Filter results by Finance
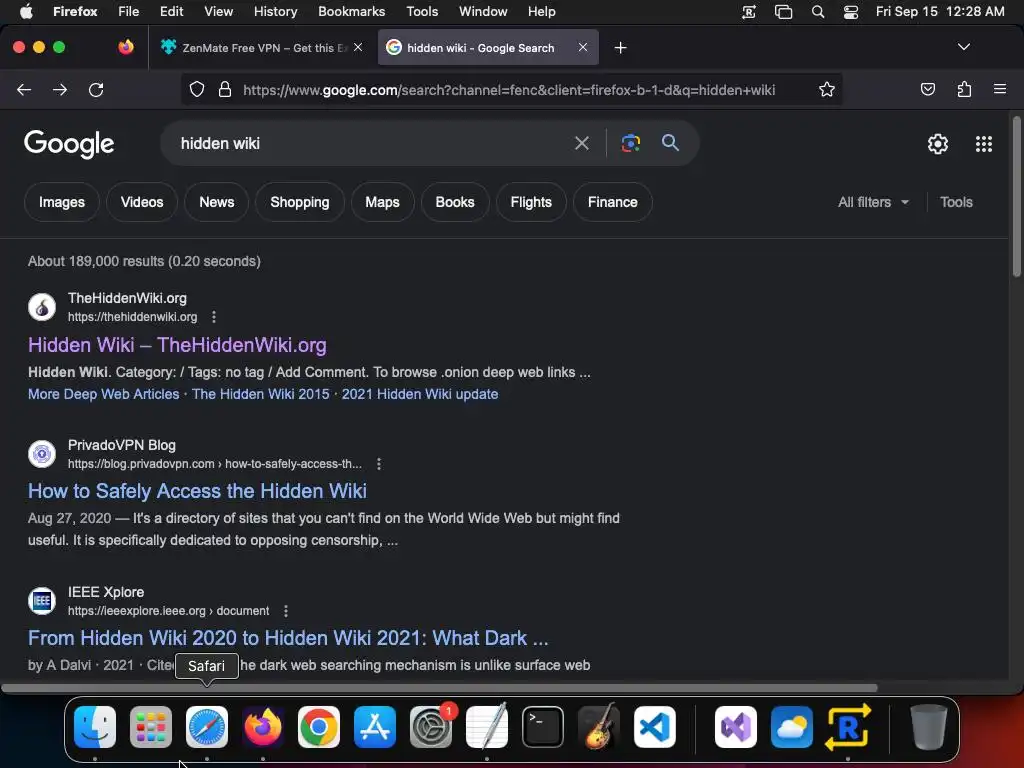1024x768 pixels. pos(613,202)
